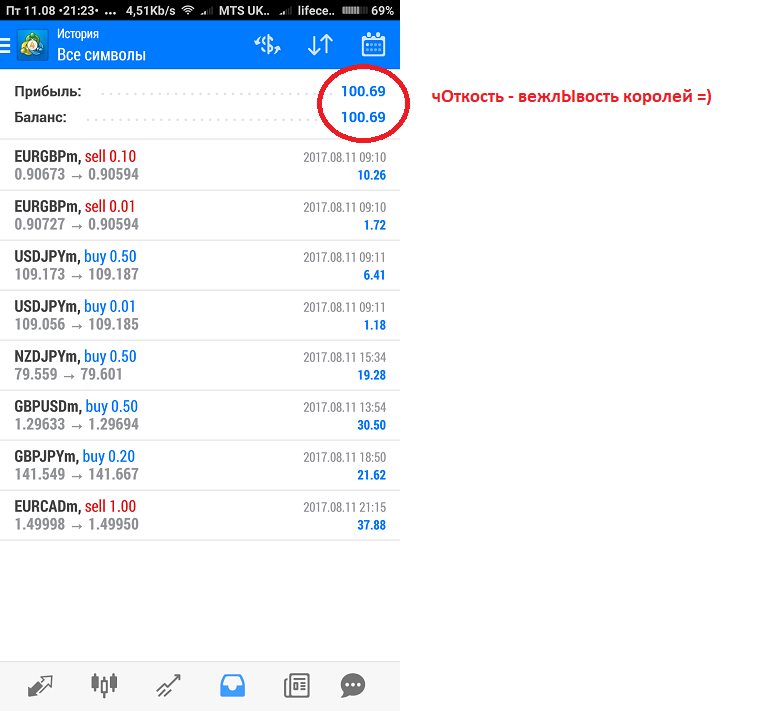Click timestamp 2017.08.11 15:34
The image size is (761, 711).
click(x=345, y=358)
